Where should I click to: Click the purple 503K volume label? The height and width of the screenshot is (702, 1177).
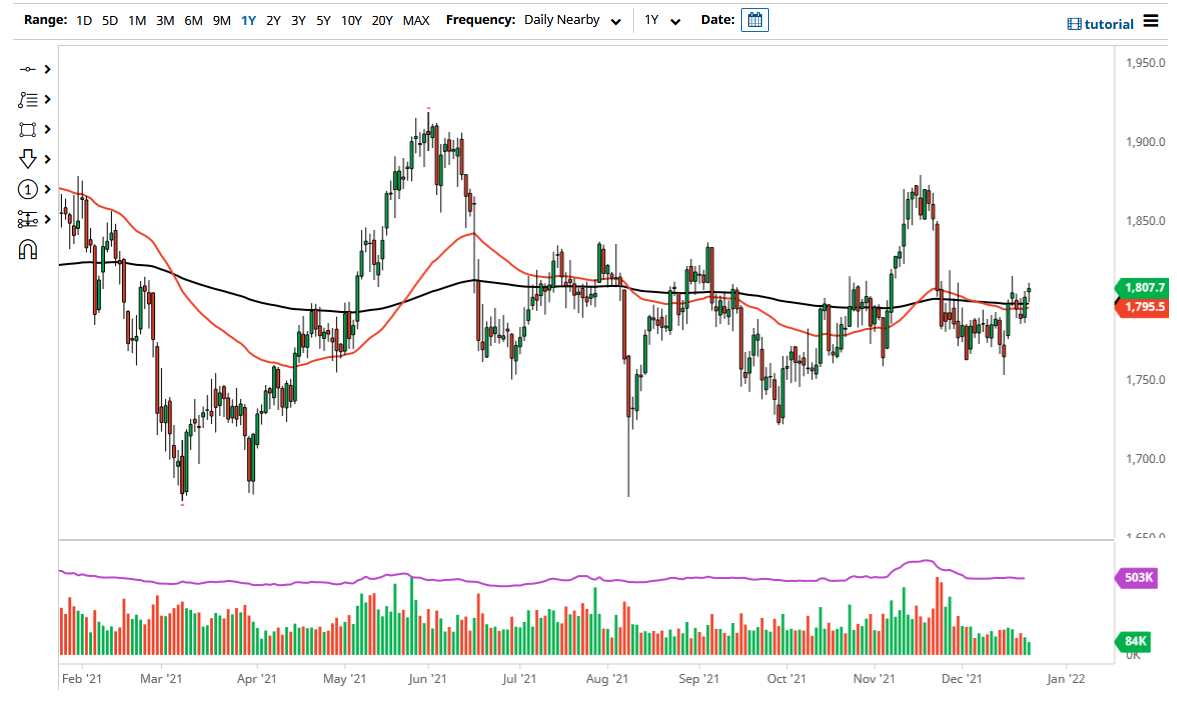click(x=1140, y=577)
